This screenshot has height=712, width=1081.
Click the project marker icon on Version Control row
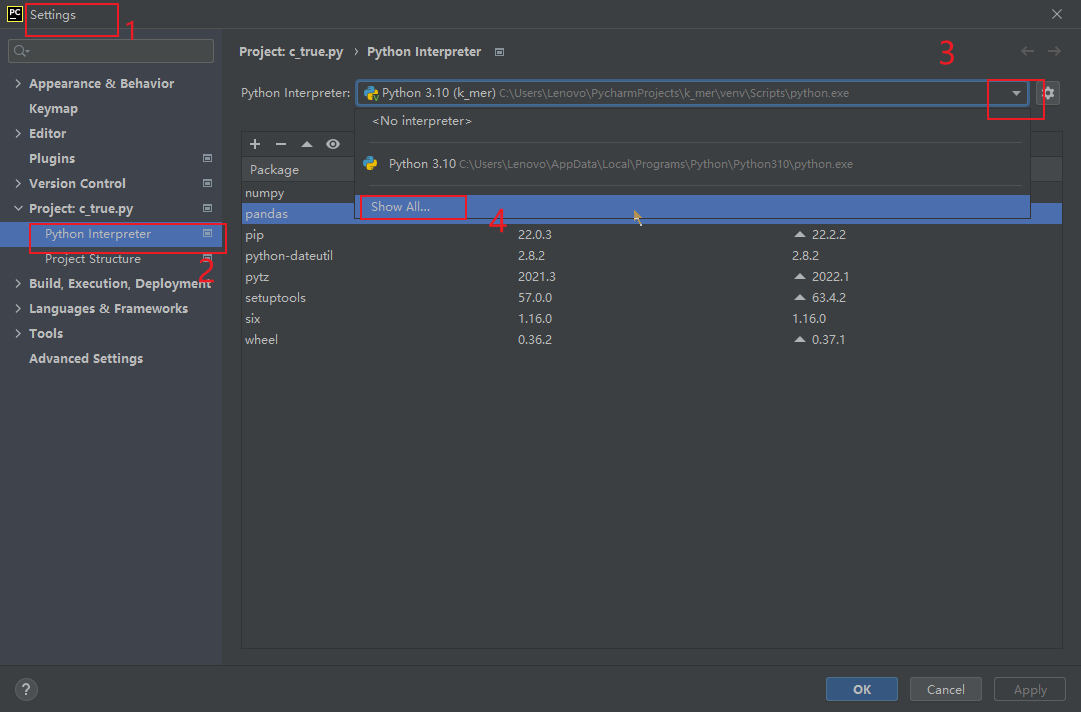coord(208,183)
